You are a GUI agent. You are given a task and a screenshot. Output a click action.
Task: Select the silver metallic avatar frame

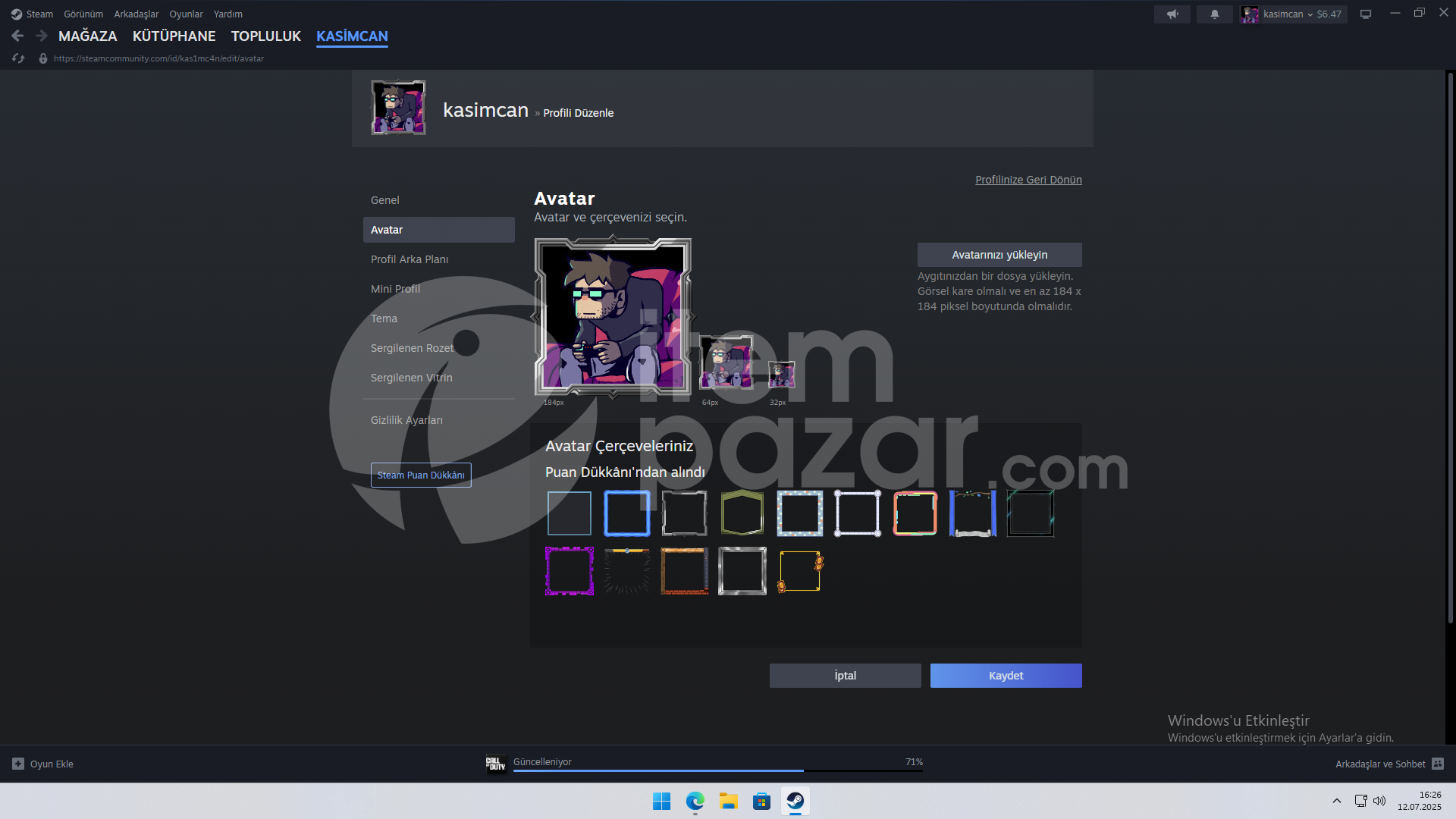(742, 571)
